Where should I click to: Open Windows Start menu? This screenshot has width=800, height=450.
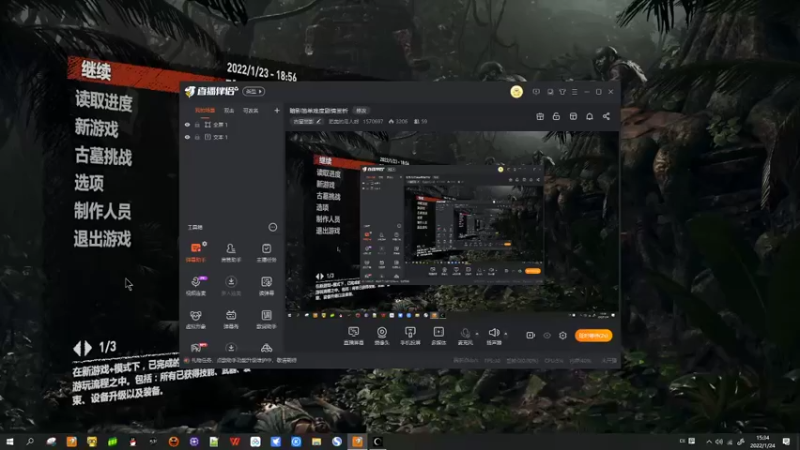coord(10,441)
